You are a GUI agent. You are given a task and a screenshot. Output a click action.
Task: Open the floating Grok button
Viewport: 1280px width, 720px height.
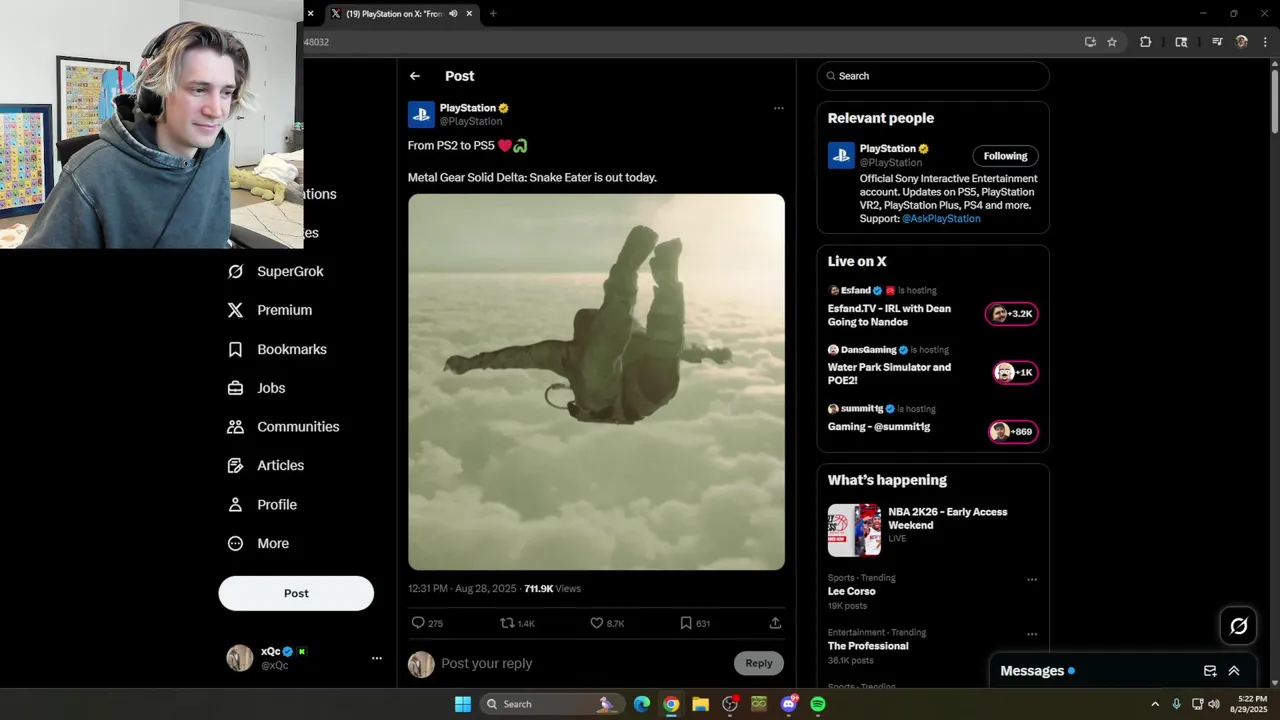(x=1238, y=626)
